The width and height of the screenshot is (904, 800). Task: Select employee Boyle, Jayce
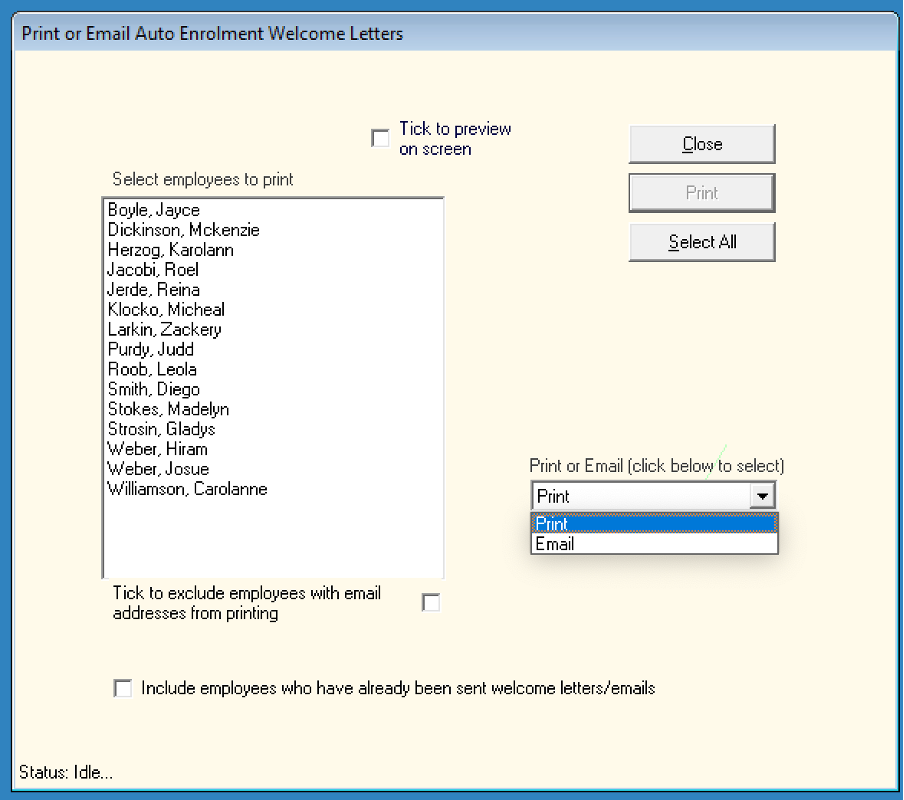(x=154, y=210)
